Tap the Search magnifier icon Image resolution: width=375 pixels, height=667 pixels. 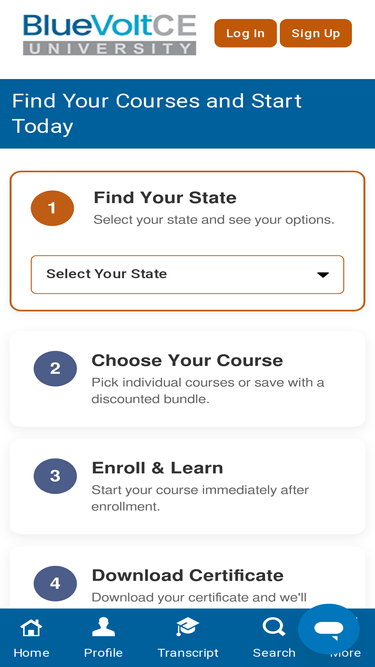pos(274,627)
